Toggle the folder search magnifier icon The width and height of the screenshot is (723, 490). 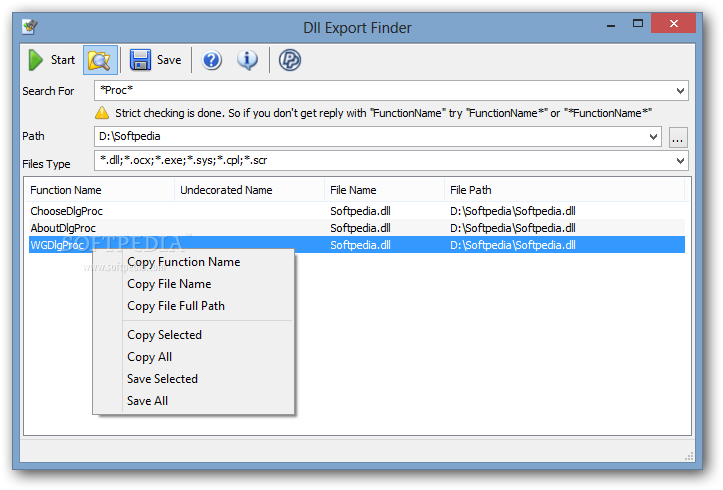tap(100, 60)
